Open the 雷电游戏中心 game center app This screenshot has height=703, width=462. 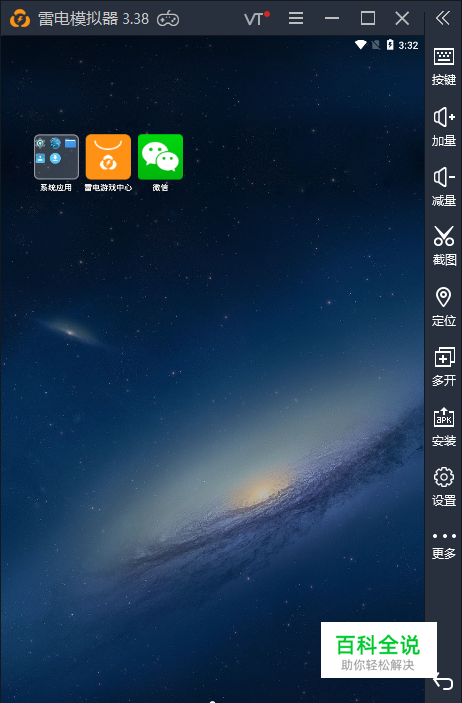pos(108,157)
